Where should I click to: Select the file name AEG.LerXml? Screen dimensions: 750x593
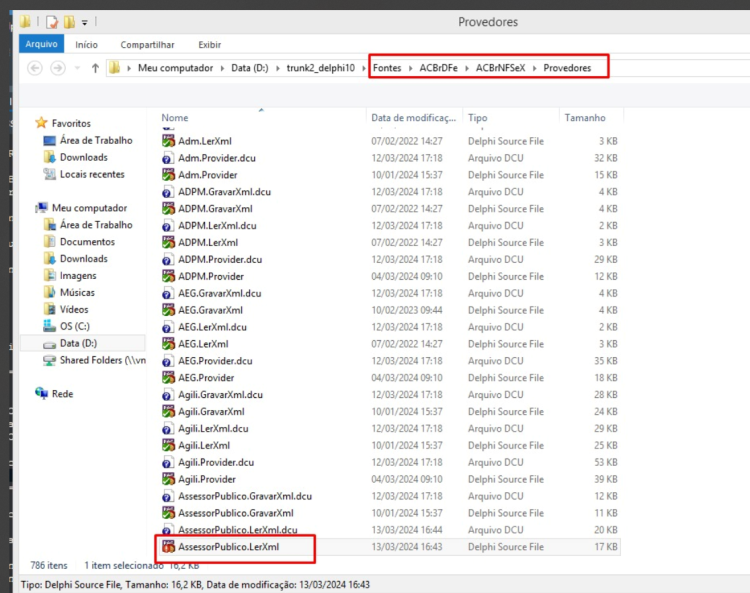coord(203,344)
